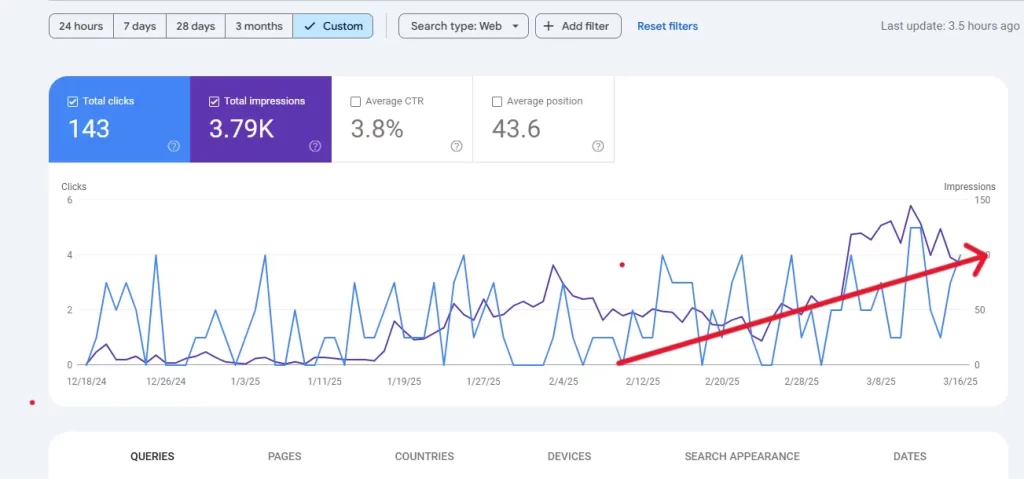Screen dimensions: 1024x479
Task: Click help icon on Average CTR card
Action: 457,146
